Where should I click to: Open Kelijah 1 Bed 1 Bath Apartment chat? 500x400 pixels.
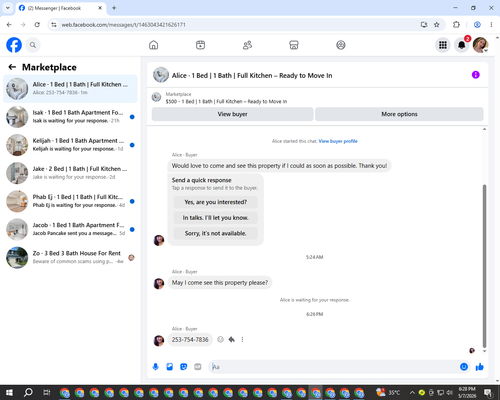(x=70, y=145)
